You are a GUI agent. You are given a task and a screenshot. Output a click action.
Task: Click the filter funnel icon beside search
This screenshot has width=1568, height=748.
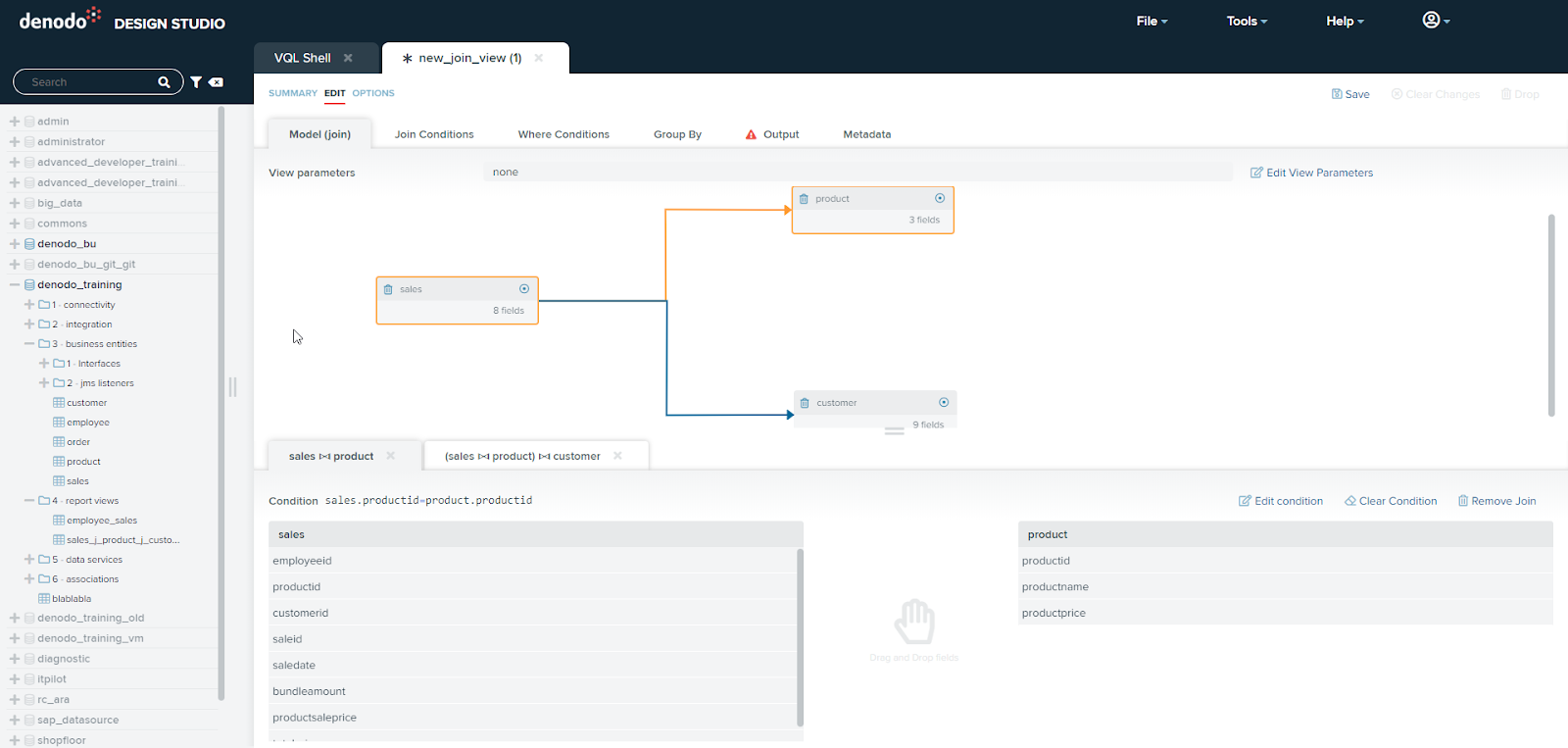point(196,82)
